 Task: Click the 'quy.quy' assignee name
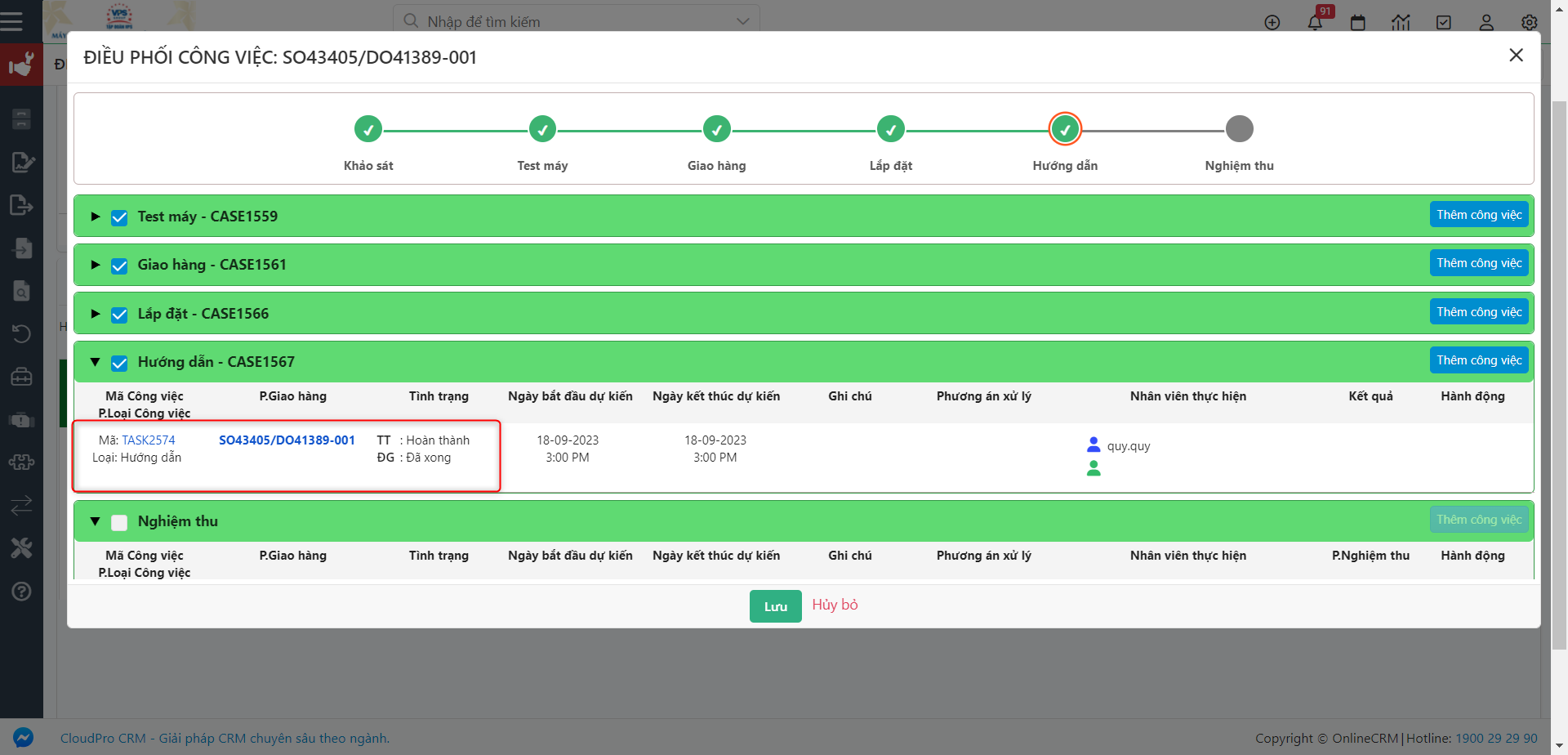coord(1129,446)
